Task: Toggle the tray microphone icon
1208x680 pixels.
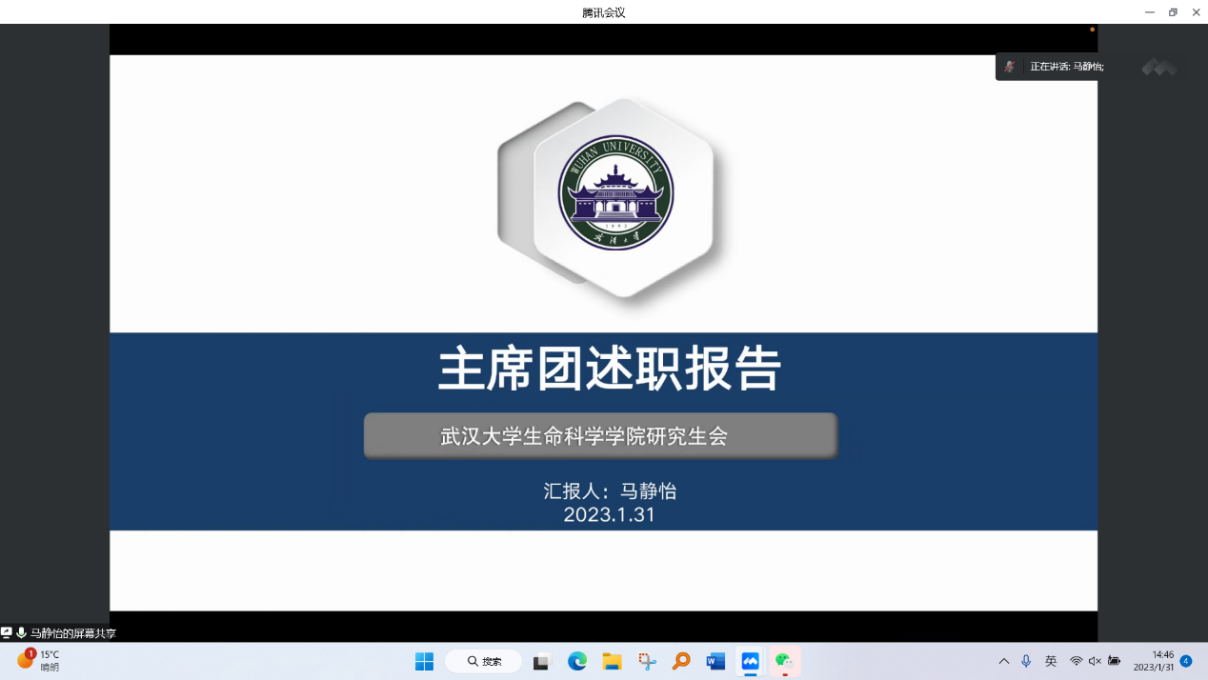Action: coord(1026,661)
